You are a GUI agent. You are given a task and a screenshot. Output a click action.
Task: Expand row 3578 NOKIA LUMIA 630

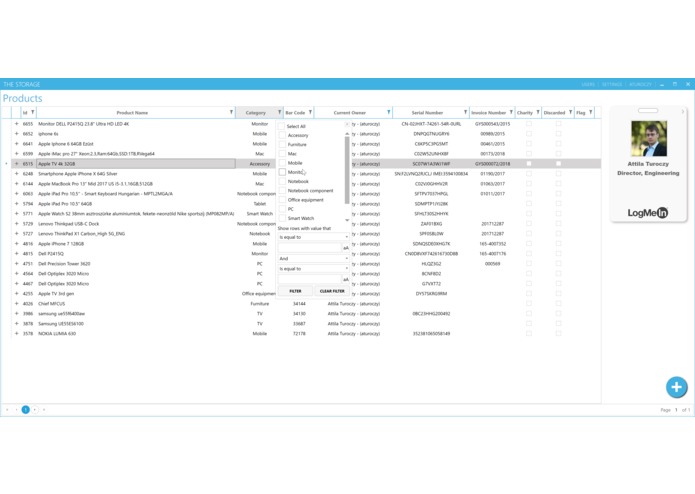pyautogui.click(x=16, y=333)
